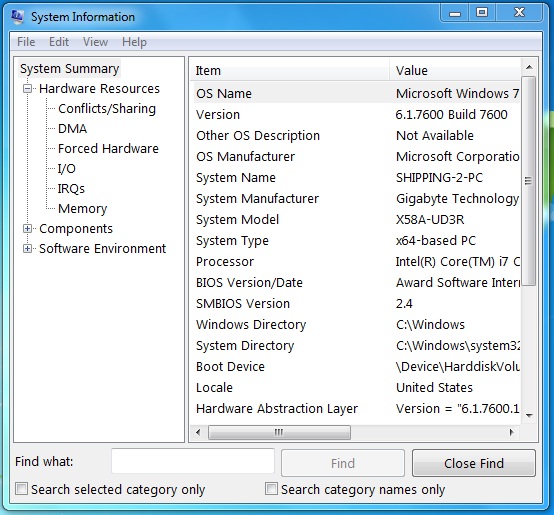Select the Other OS Description row

click(357, 136)
